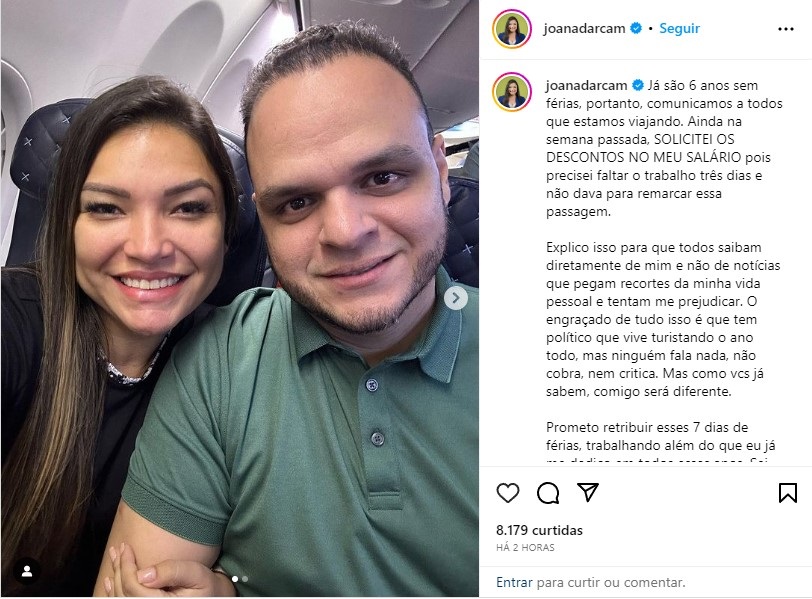Open the HÁ 2 HORAS timestamp
This screenshot has height=599, width=812.
pos(525,548)
